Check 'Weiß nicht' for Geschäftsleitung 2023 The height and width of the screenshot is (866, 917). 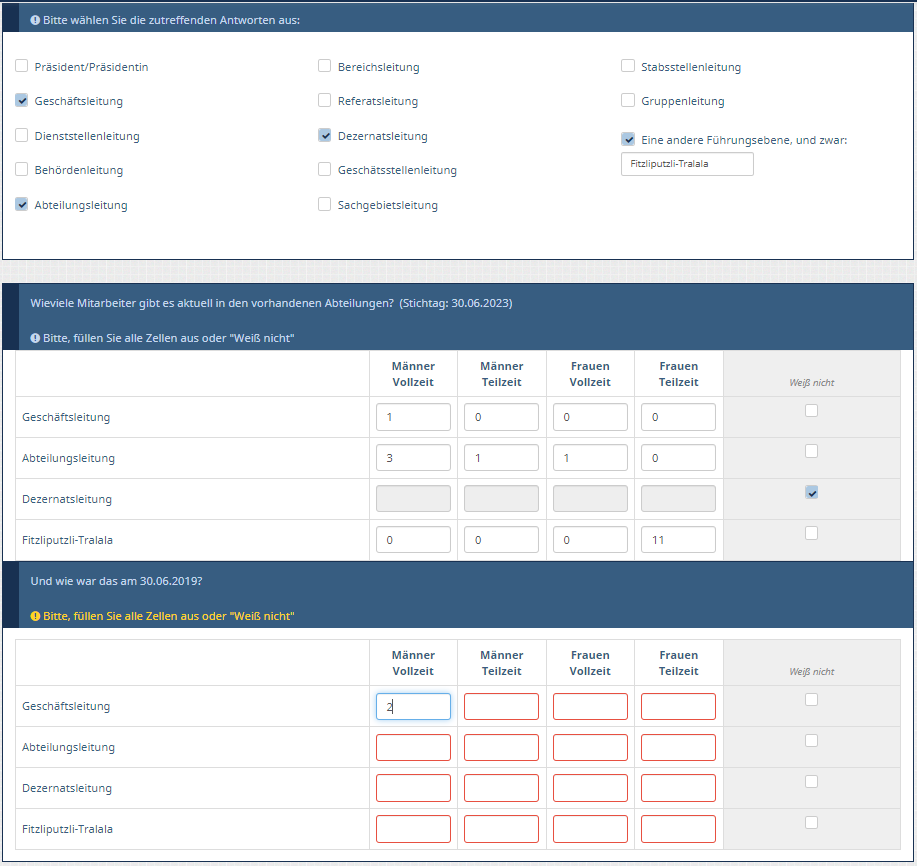pyautogui.click(x=811, y=410)
